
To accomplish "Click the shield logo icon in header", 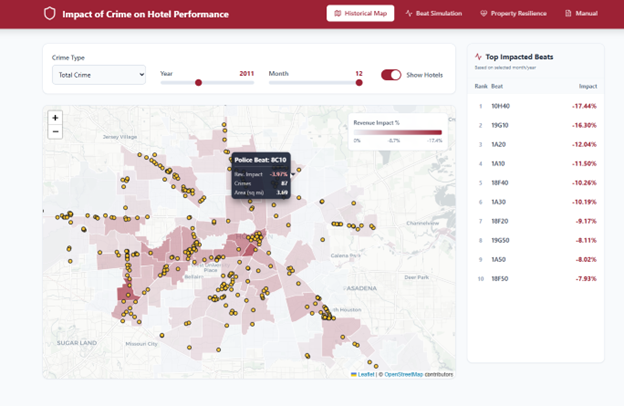I will pyautogui.click(x=50, y=14).
